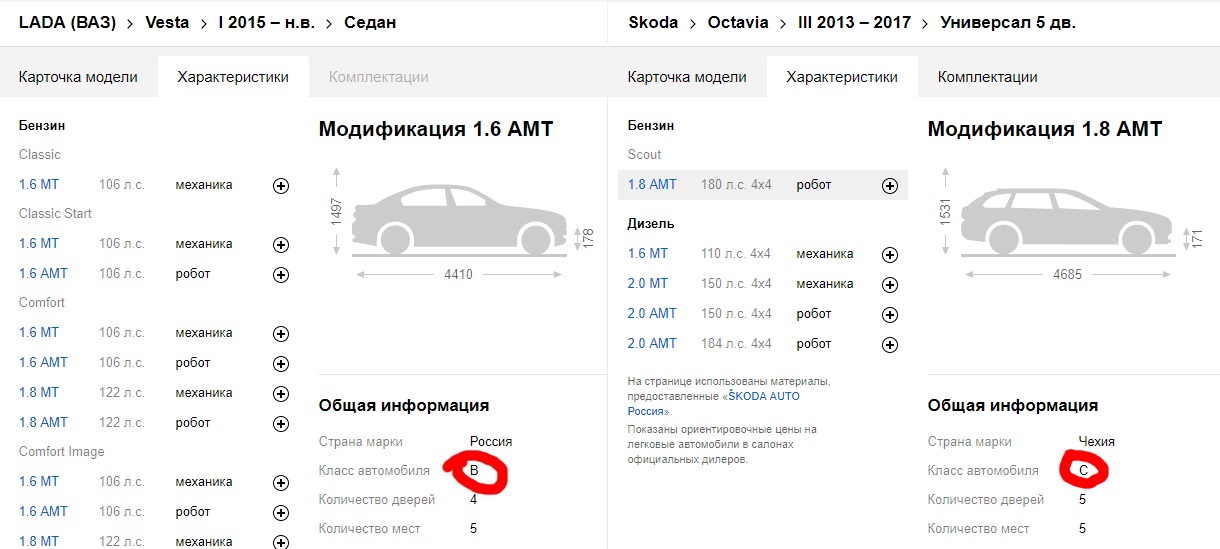Image resolution: width=1220 pixels, height=549 pixels.
Task: Open I 2015 – н.в. generation breadcrumb
Action: (x=267, y=22)
